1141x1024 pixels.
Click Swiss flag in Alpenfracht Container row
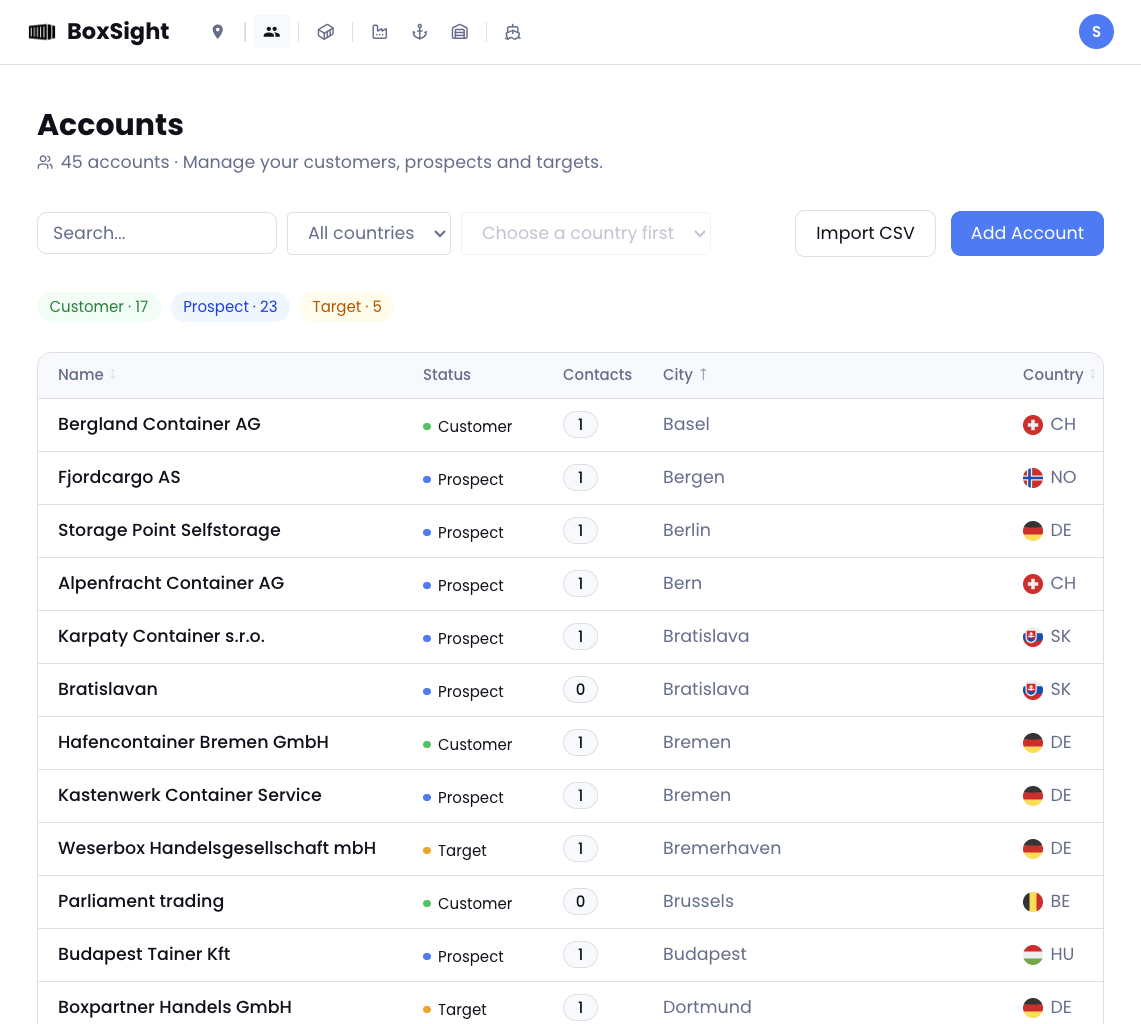pyautogui.click(x=1033, y=584)
